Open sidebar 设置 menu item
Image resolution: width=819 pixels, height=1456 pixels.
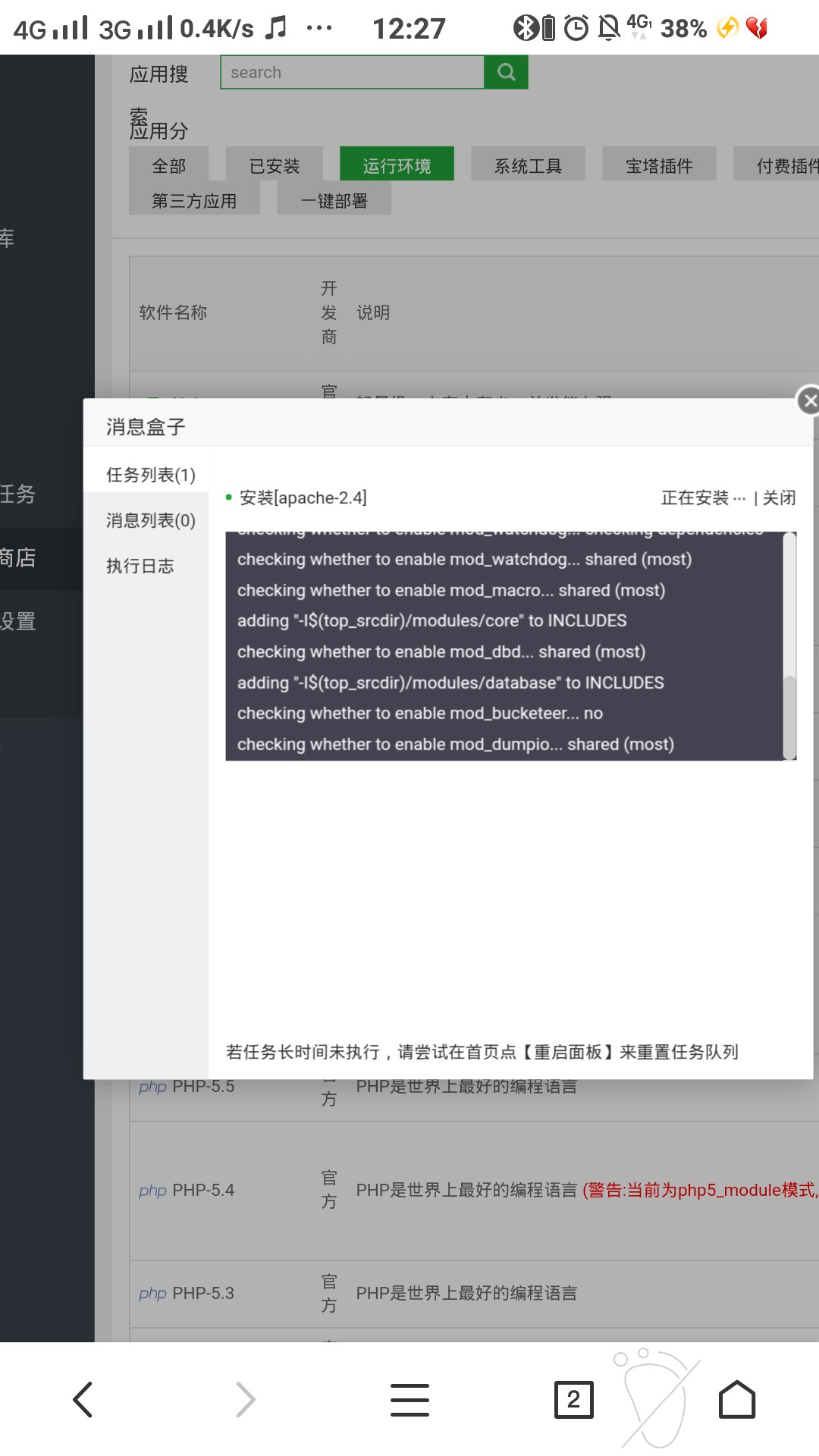coord(18,621)
